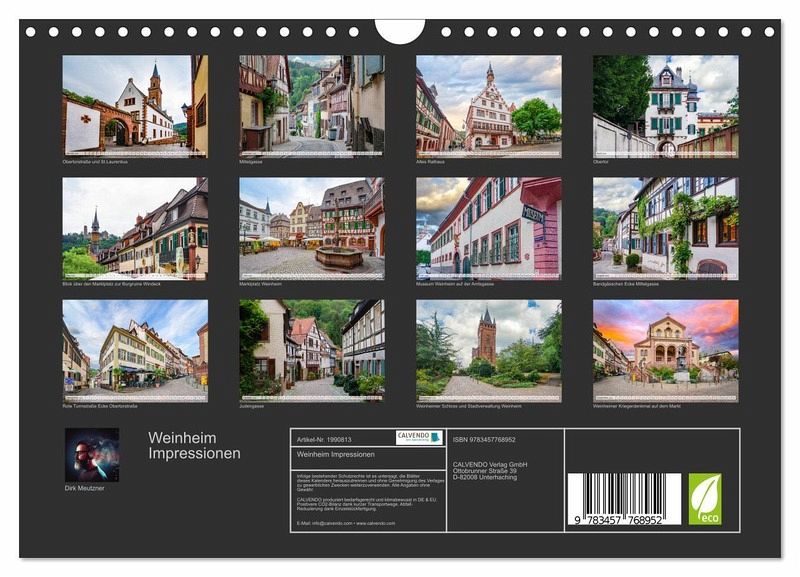Click the Ottobrunner Straße 39 address line

point(484,471)
